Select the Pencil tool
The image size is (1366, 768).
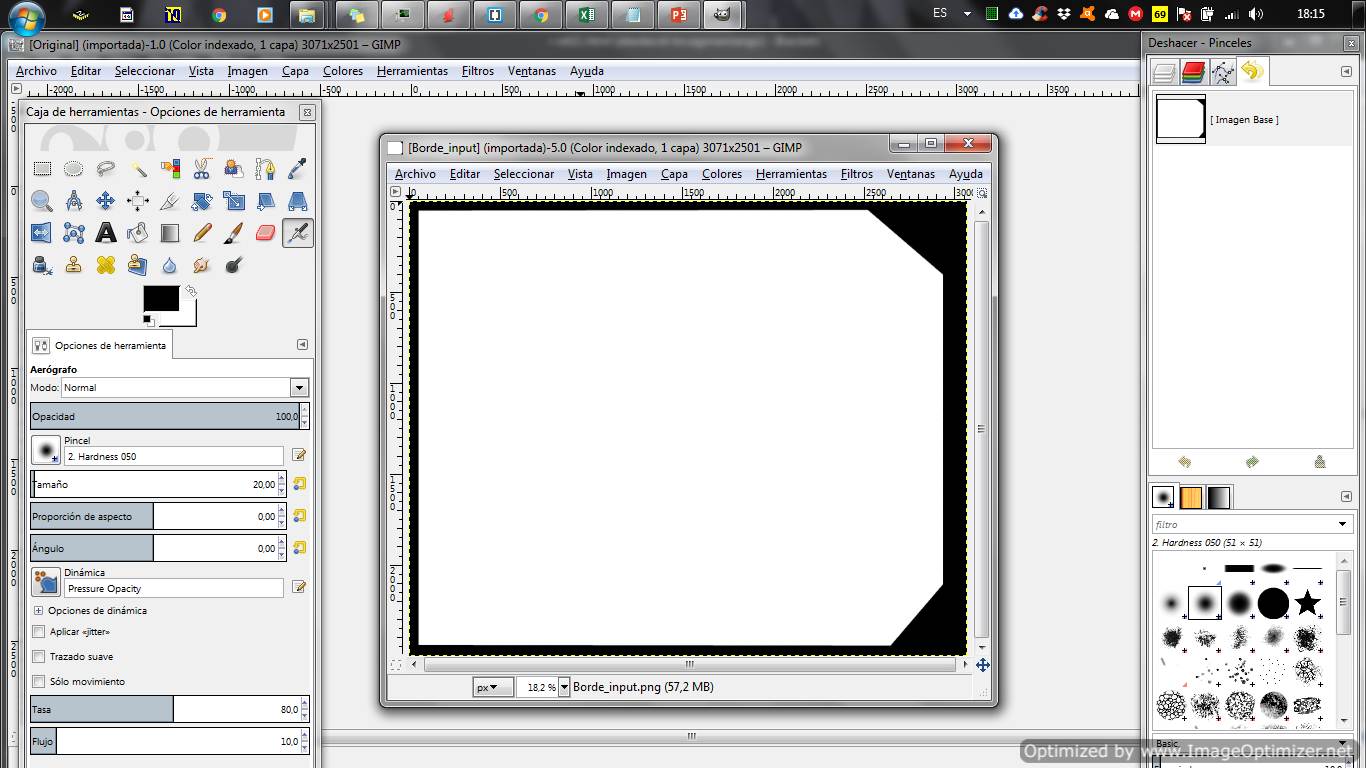tap(202, 233)
